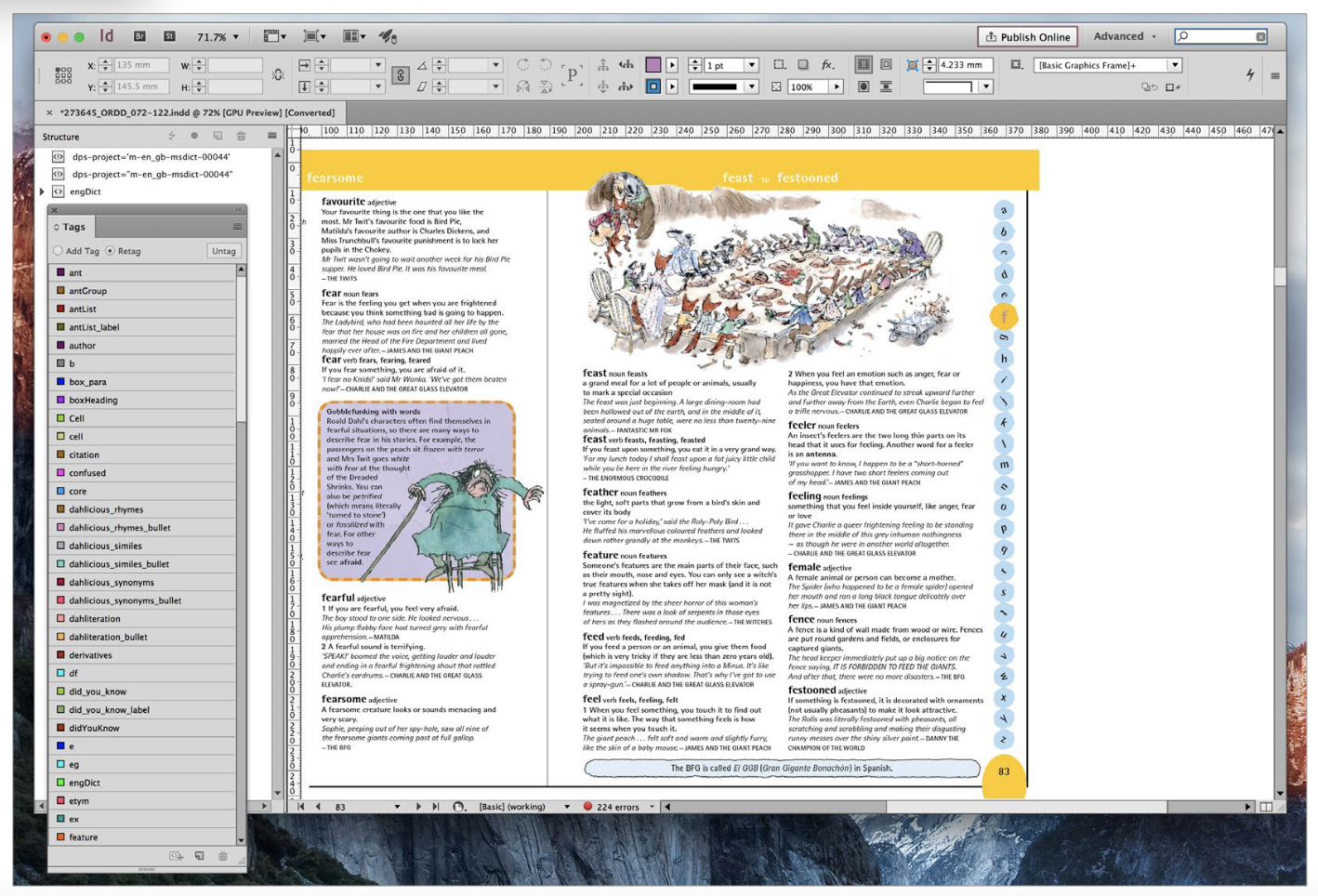The width and height of the screenshot is (1318, 896).
Task: Open Adobe Stock via the St icon
Action: click(x=169, y=36)
